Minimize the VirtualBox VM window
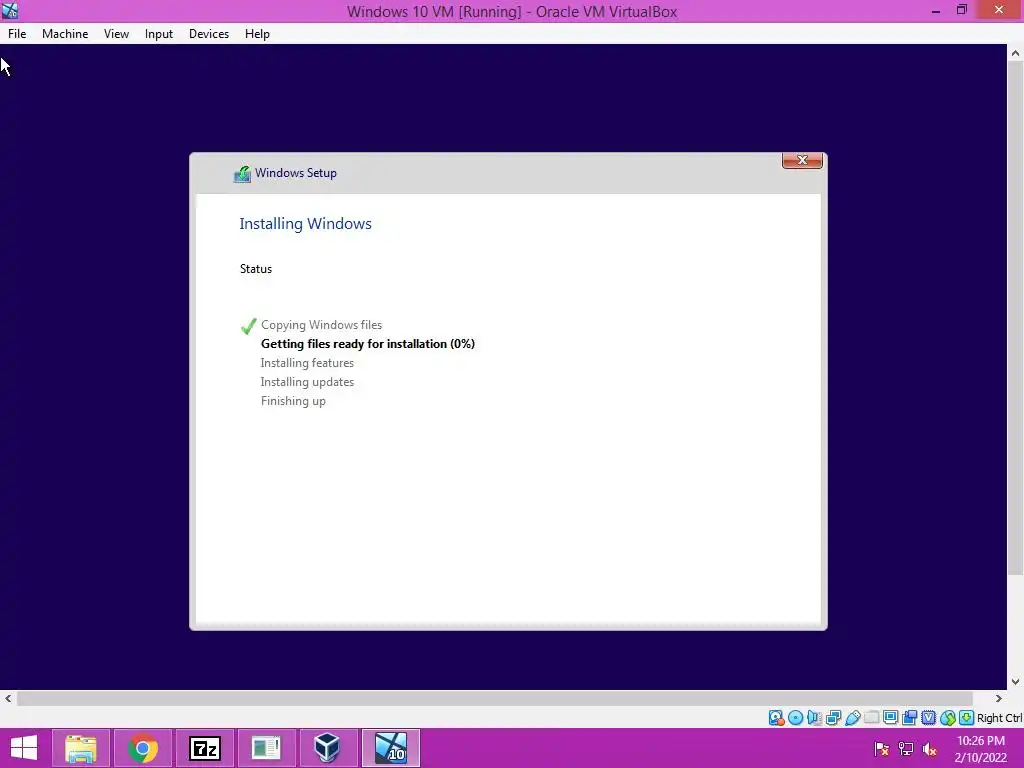Viewport: 1024px width, 768px height. pos(935,10)
